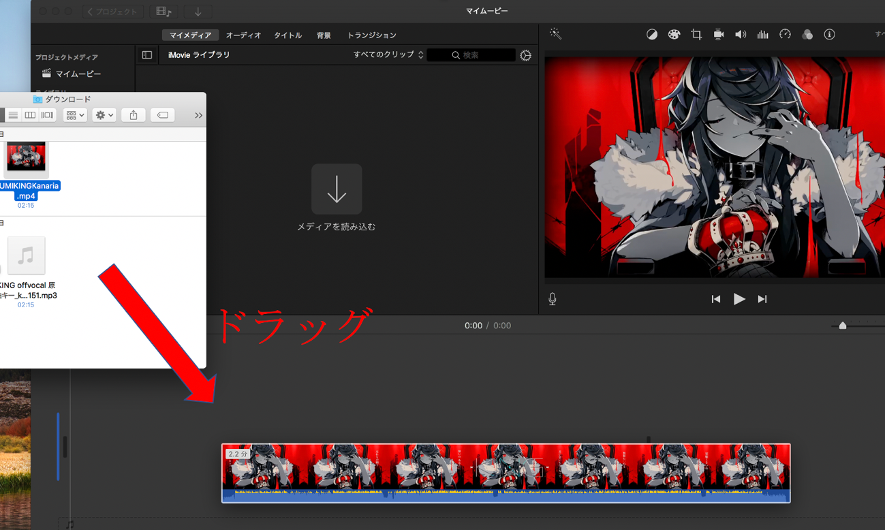
Task: Switch to マイメディア tab
Action: click(x=190, y=35)
